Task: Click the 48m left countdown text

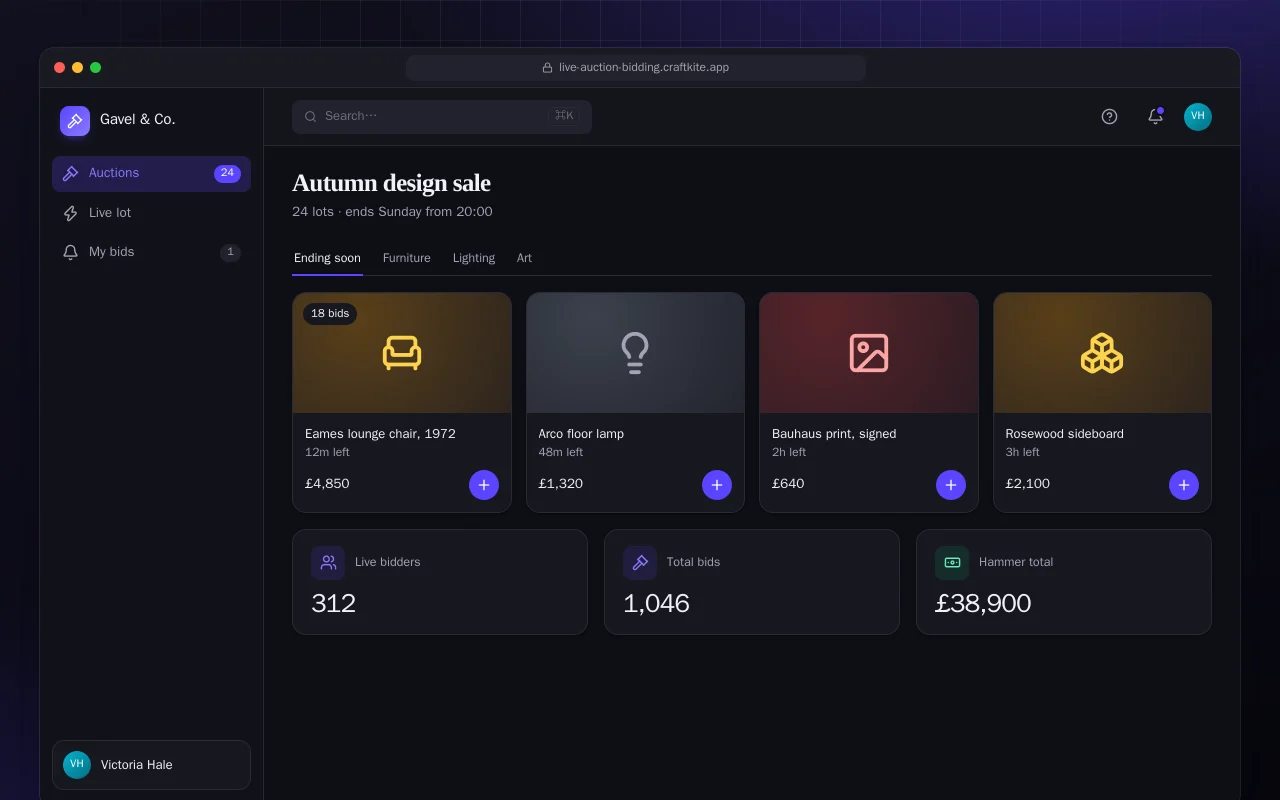Action: [x=561, y=453]
